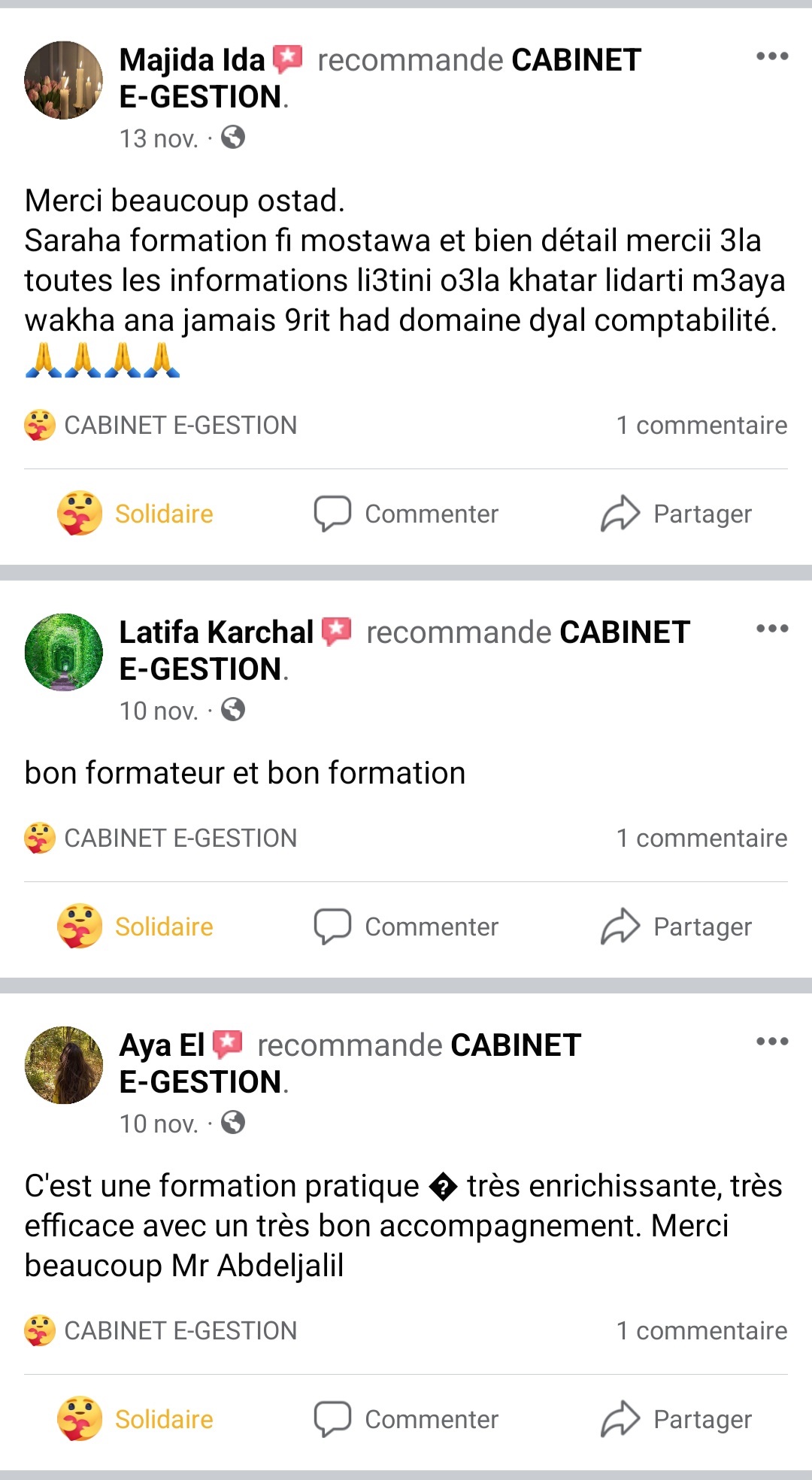The width and height of the screenshot is (812, 1480).
Task: Click the public globe icon beside 13 nov.
Action: coord(233,138)
